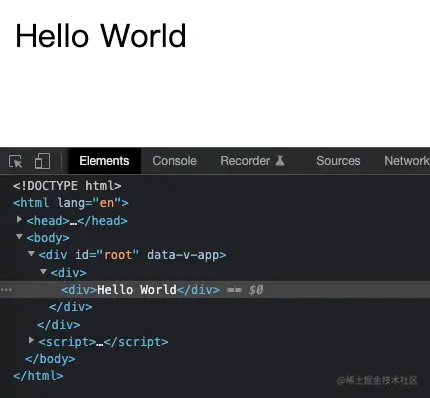Open the Network tab
Viewport: 430px width, 398px height.
(407, 161)
